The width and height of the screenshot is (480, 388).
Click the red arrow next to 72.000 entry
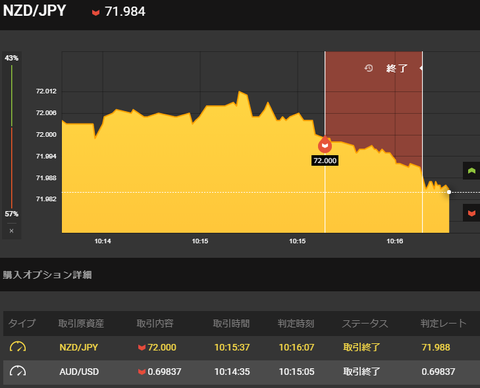tap(142, 347)
